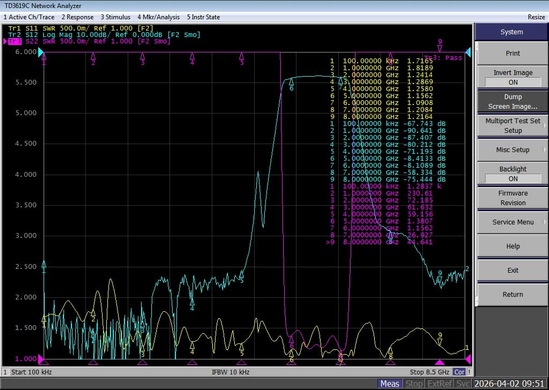549x390 pixels.
Task: Open the Mkr/Analysis menu
Action: tap(158, 17)
